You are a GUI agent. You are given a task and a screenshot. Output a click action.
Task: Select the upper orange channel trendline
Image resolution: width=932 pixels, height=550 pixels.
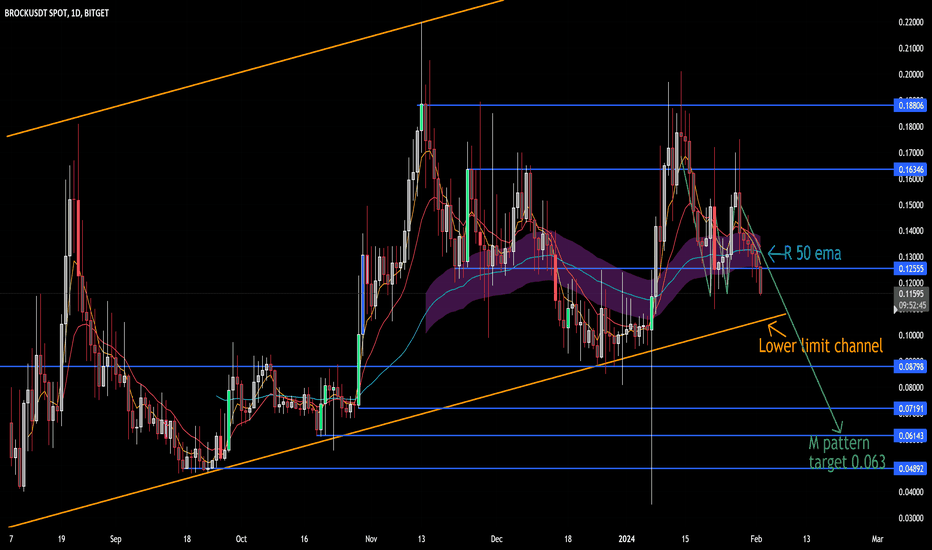coord(256,68)
